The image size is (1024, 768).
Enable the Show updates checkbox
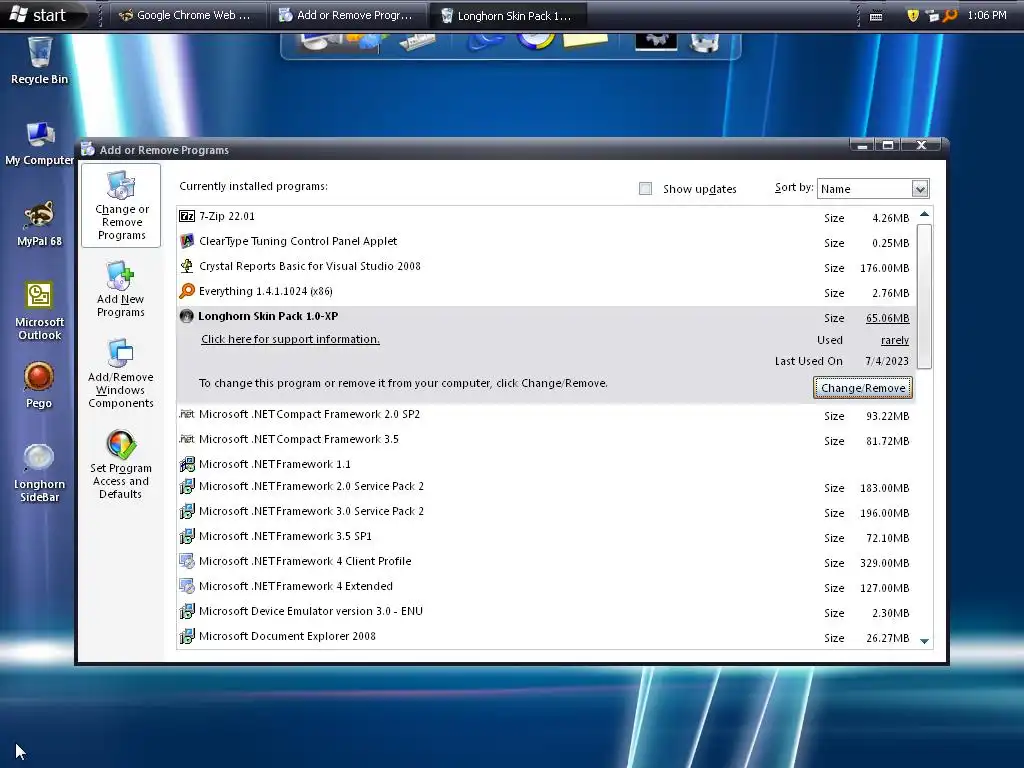pyautogui.click(x=645, y=189)
